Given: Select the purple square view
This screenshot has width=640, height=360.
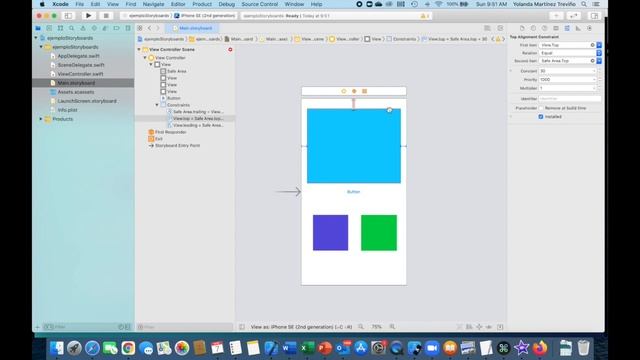Looking at the screenshot, I should pos(331,233).
